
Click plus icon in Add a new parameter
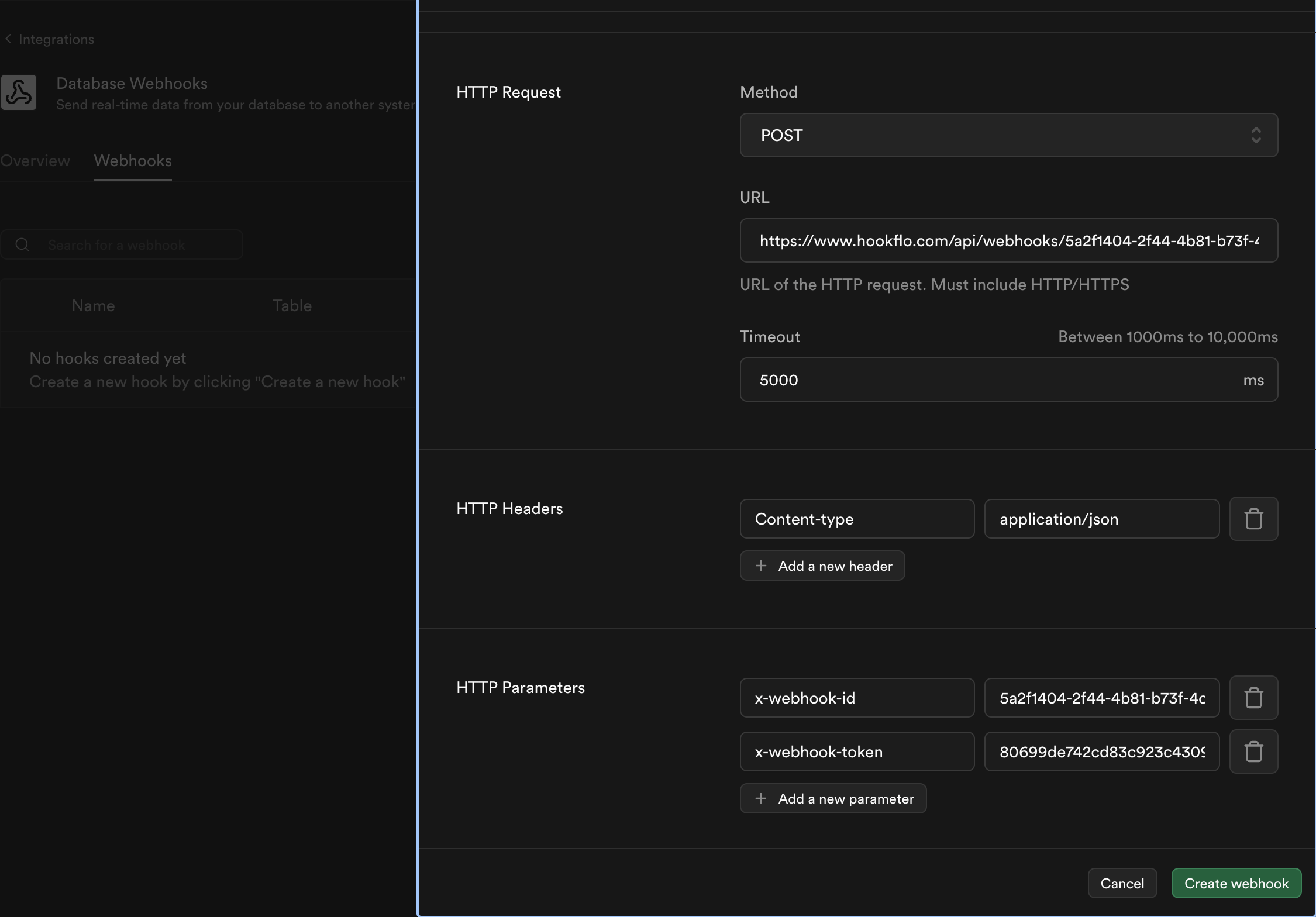point(760,798)
